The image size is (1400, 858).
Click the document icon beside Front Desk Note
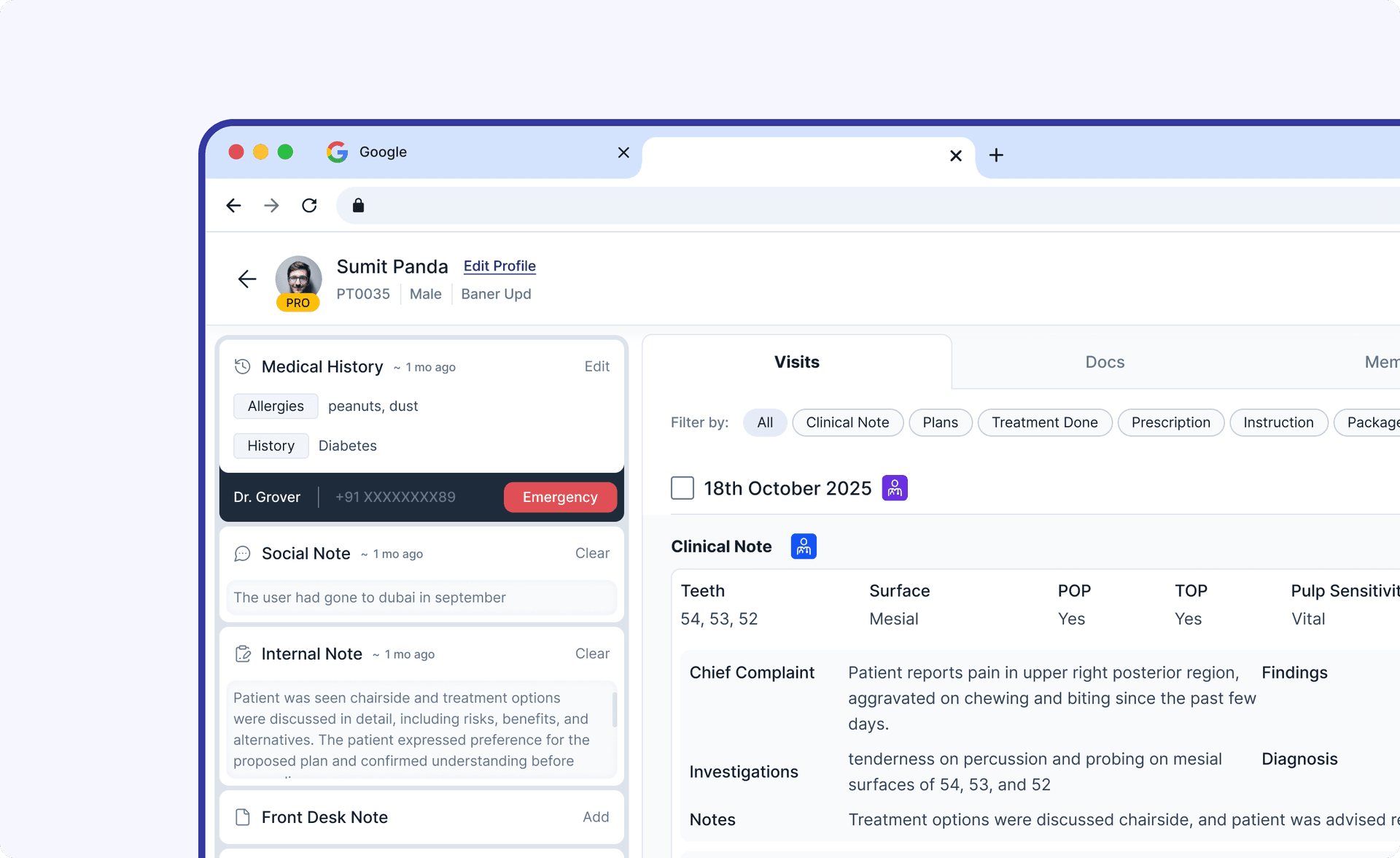point(242,817)
